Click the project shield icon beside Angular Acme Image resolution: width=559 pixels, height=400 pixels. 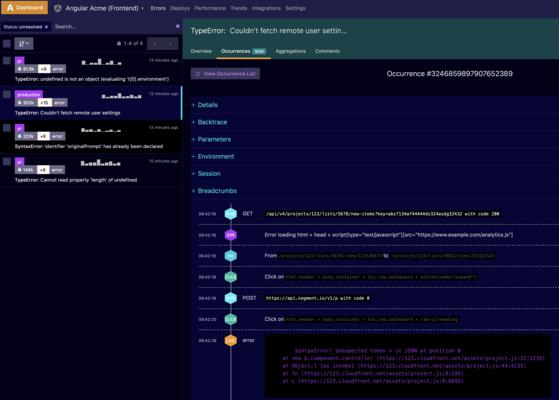pyautogui.click(x=58, y=8)
